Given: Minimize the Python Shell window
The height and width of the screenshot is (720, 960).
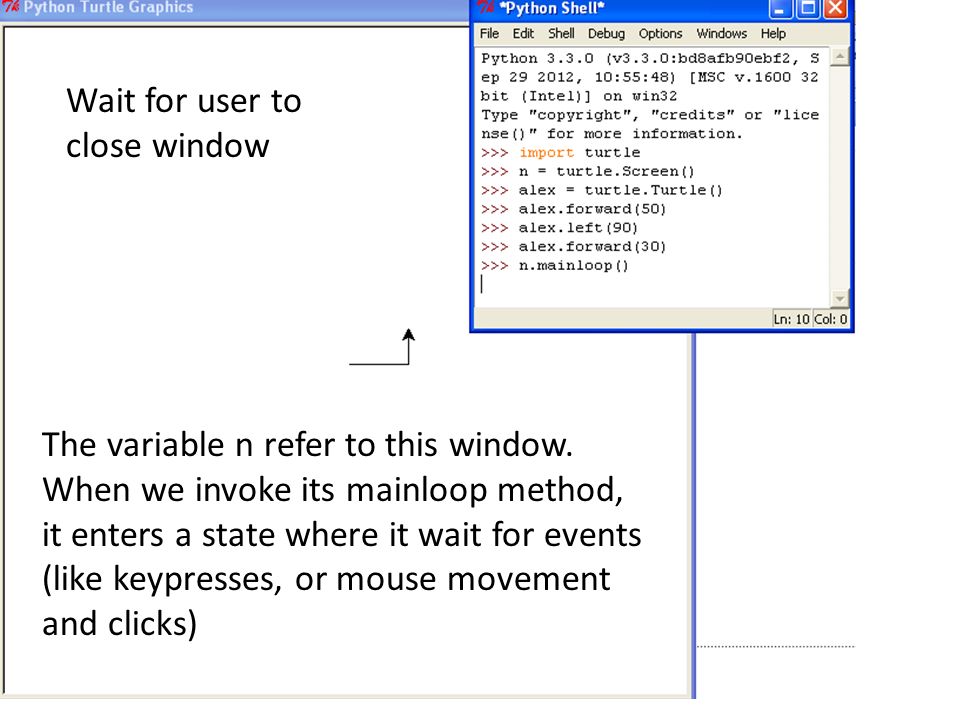Looking at the screenshot, I should 780,9.
